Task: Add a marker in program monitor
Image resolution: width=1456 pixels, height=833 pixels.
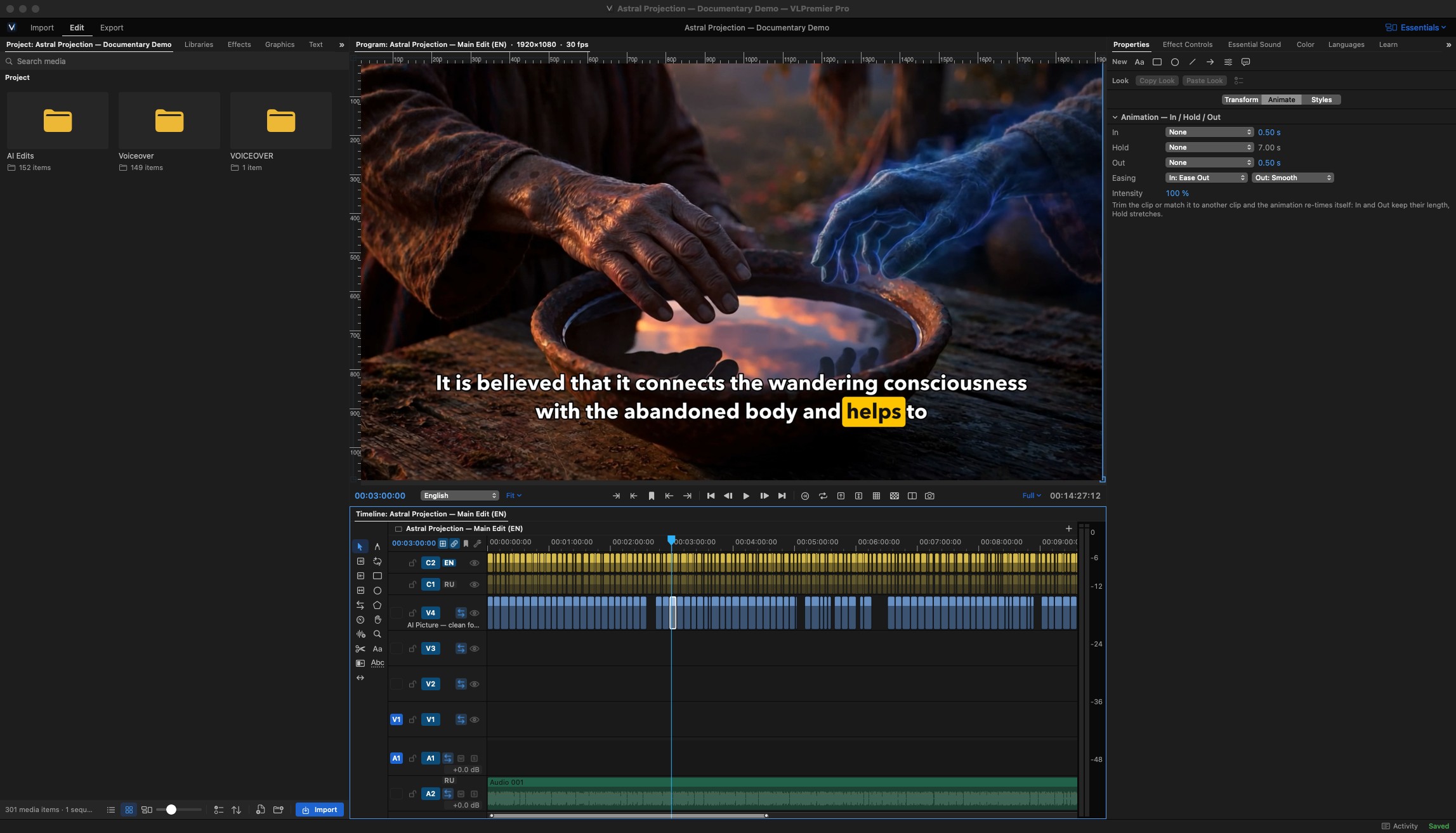Action: [x=652, y=496]
